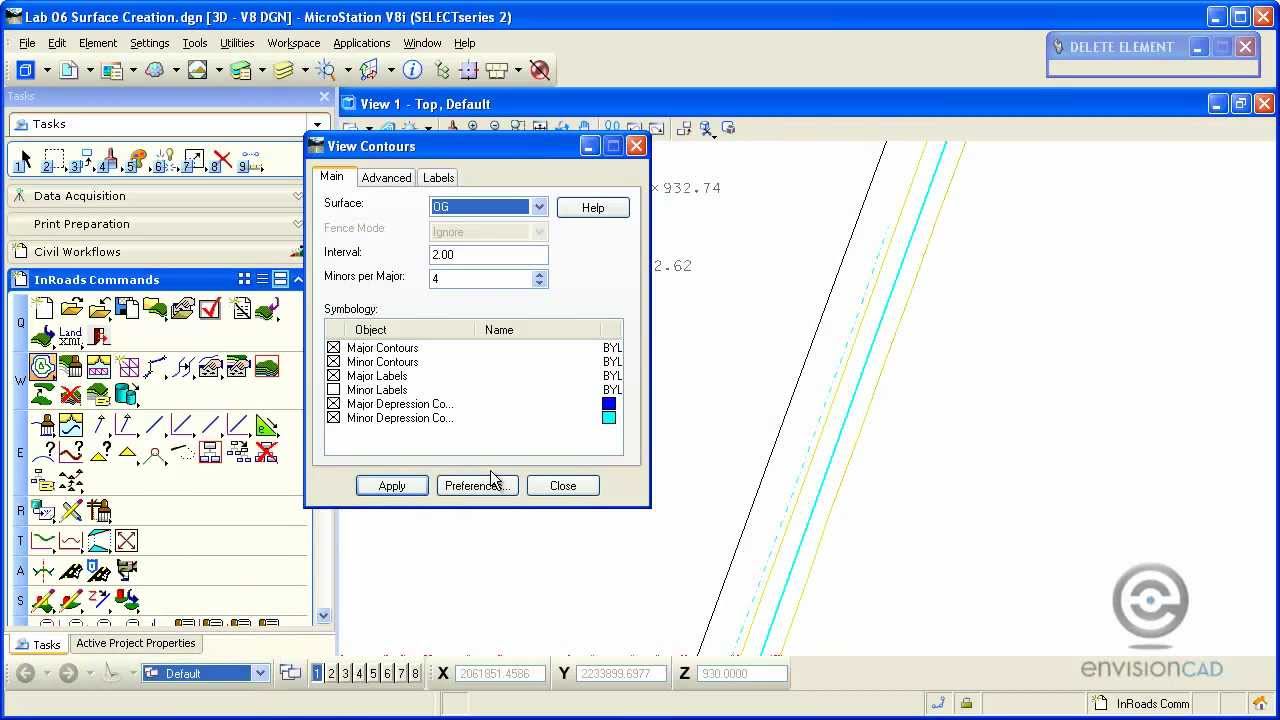Screen dimensions: 1280x720
Task: Toggle view 1 button in view toggles
Action: pos(317,673)
